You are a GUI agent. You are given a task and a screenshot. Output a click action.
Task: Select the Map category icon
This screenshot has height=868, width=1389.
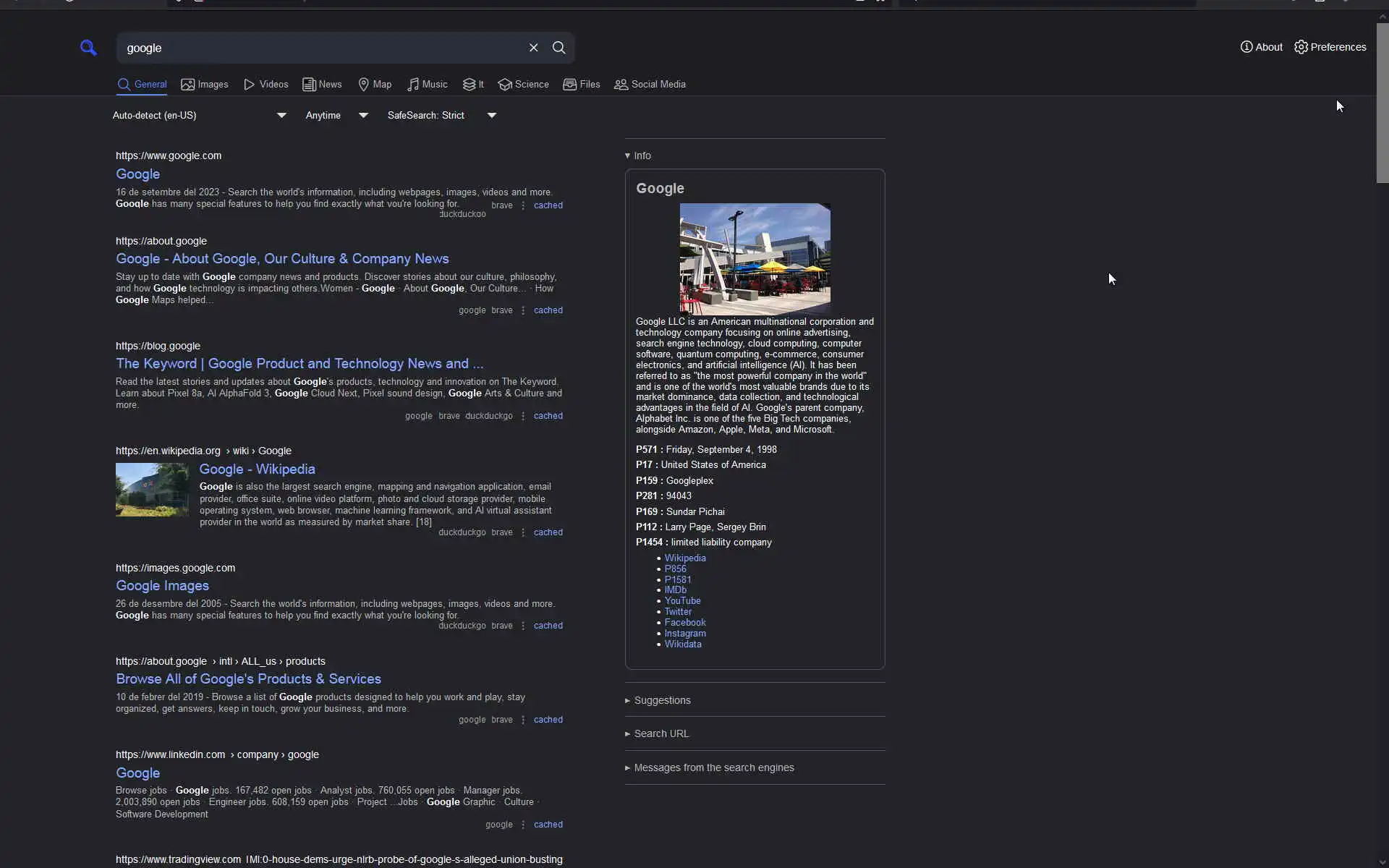pos(364,85)
